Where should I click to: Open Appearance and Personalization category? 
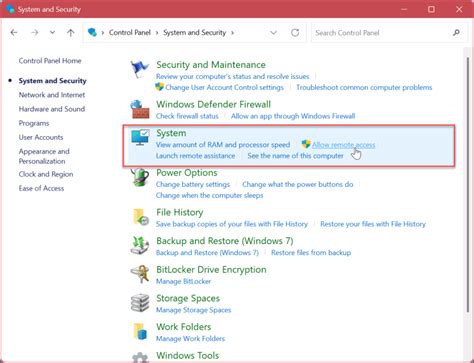[x=44, y=156]
